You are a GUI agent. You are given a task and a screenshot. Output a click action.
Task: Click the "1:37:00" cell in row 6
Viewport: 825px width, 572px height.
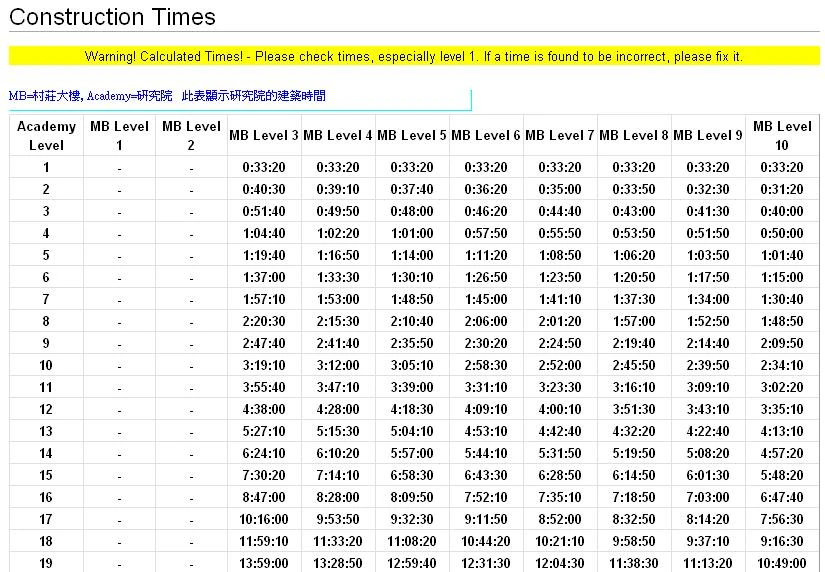pyautogui.click(x=264, y=277)
